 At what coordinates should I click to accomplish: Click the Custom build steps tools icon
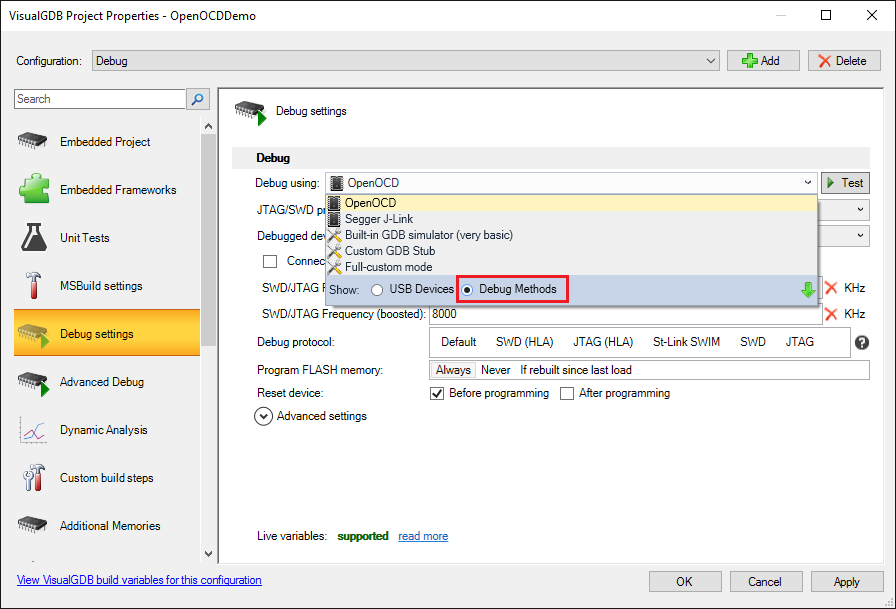point(34,478)
